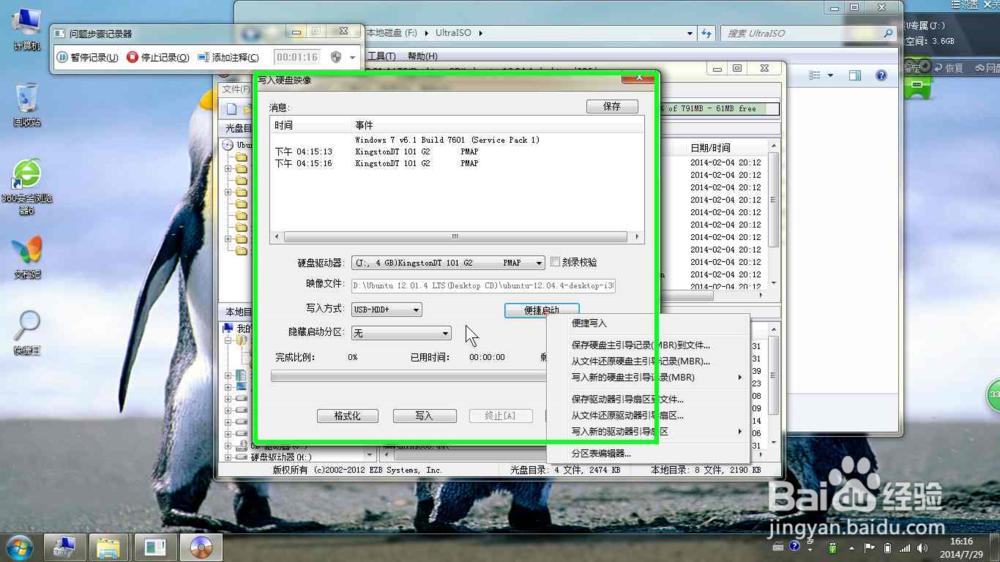Enable the 刻录校验 checkbox
This screenshot has height=562, width=1000.
point(555,262)
